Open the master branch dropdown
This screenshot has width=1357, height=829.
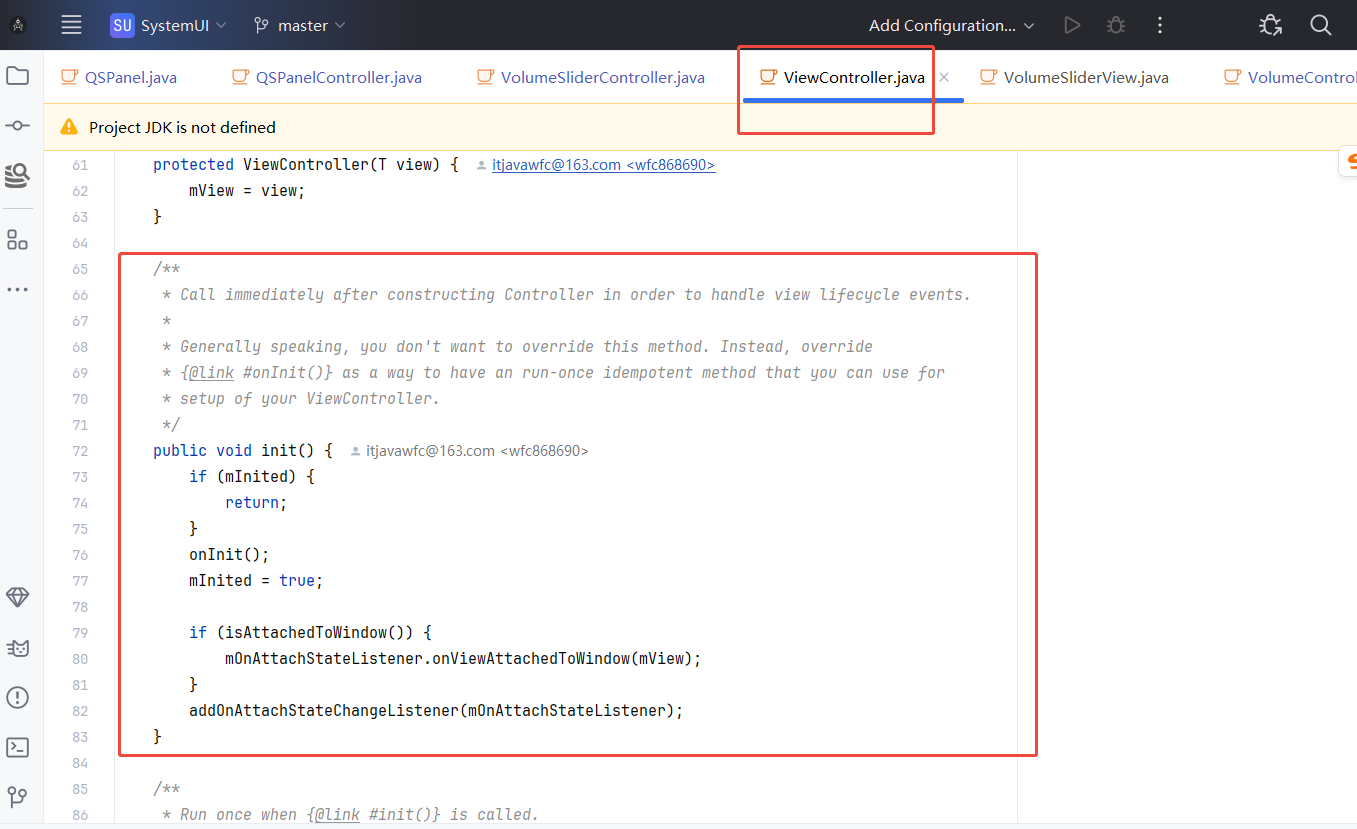tap(298, 25)
